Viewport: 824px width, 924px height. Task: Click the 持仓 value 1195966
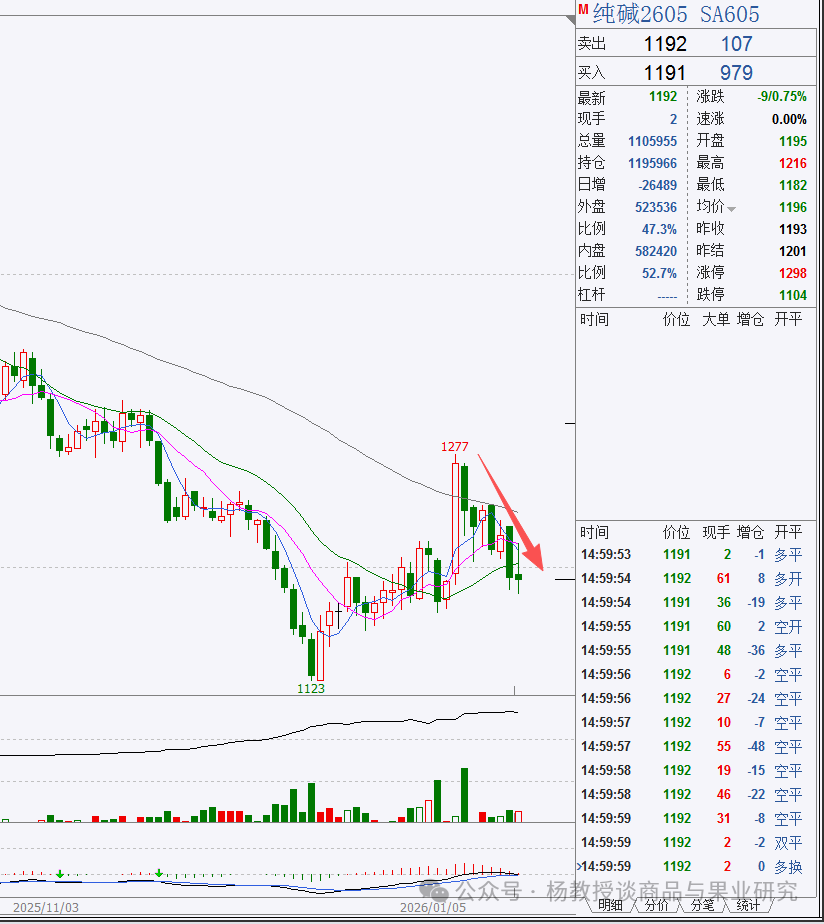pos(652,163)
